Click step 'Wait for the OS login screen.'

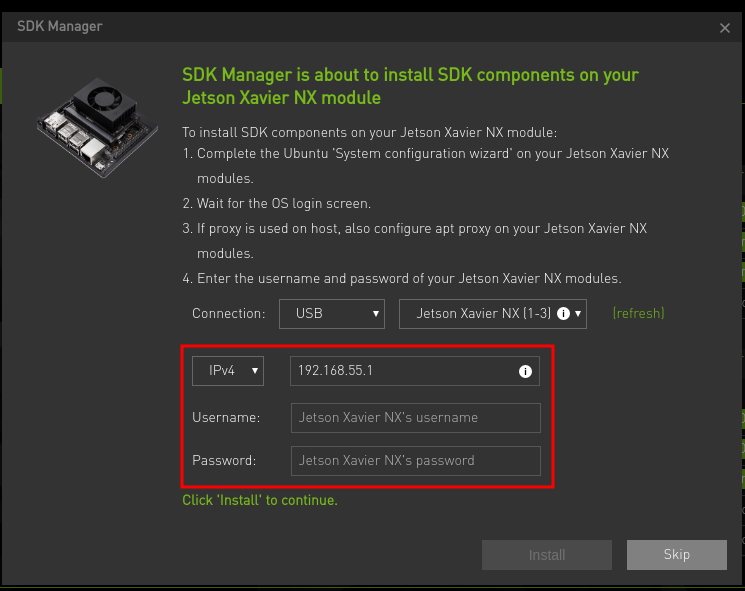coord(277,203)
